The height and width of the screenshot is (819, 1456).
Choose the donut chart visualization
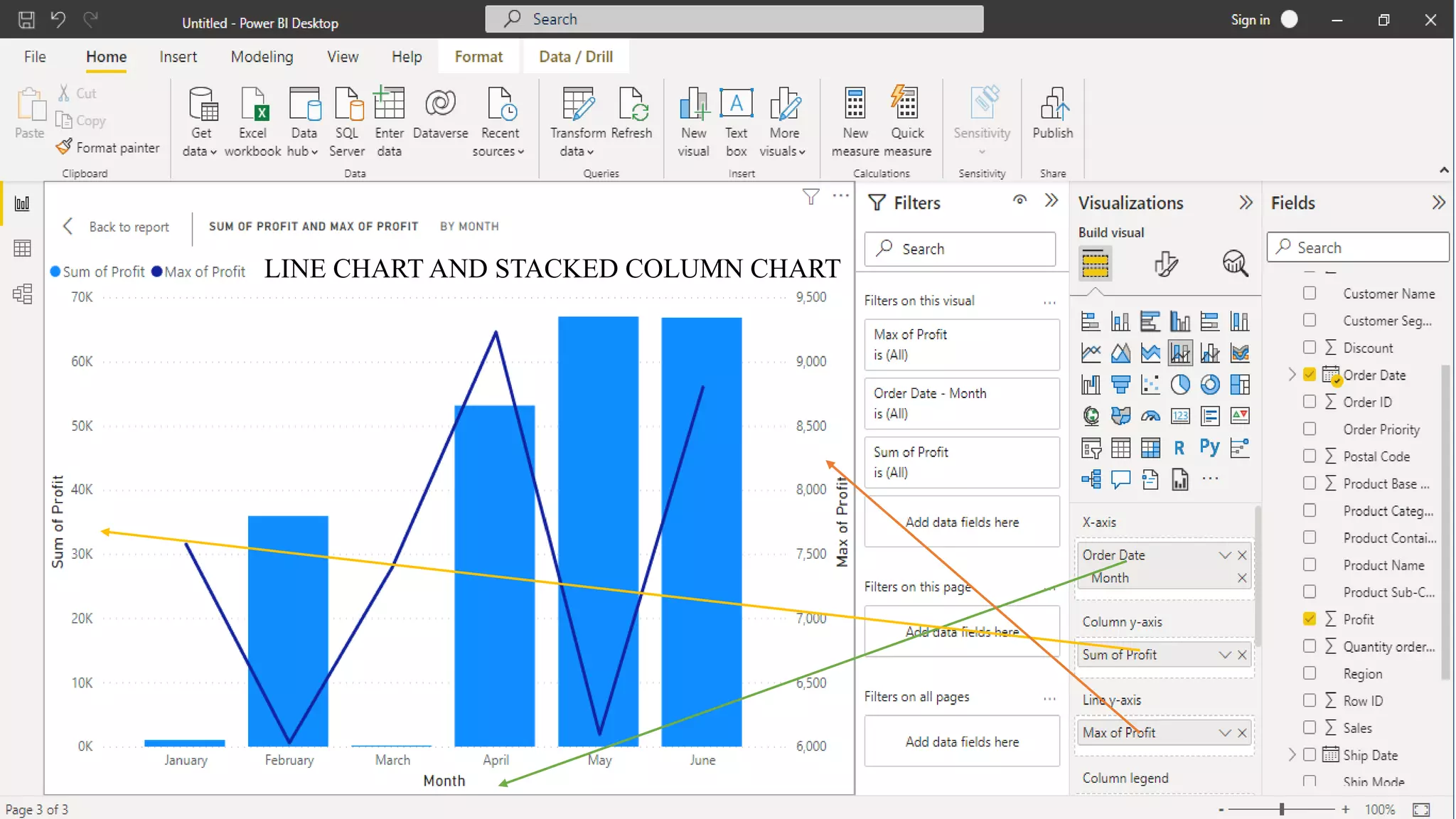(x=1210, y=385)
